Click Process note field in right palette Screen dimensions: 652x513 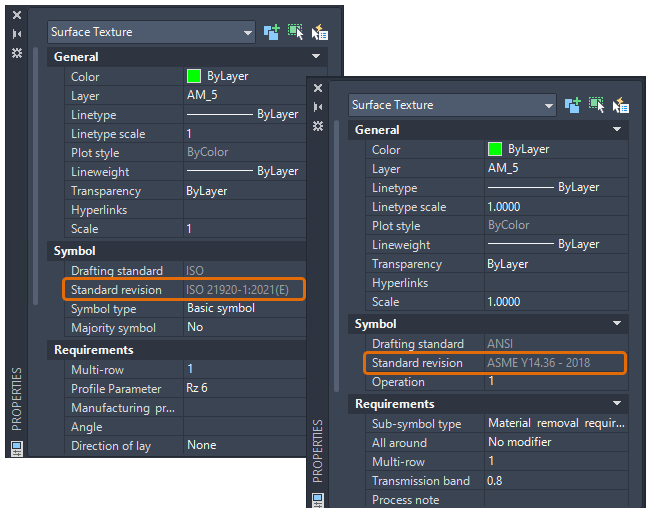556,500
